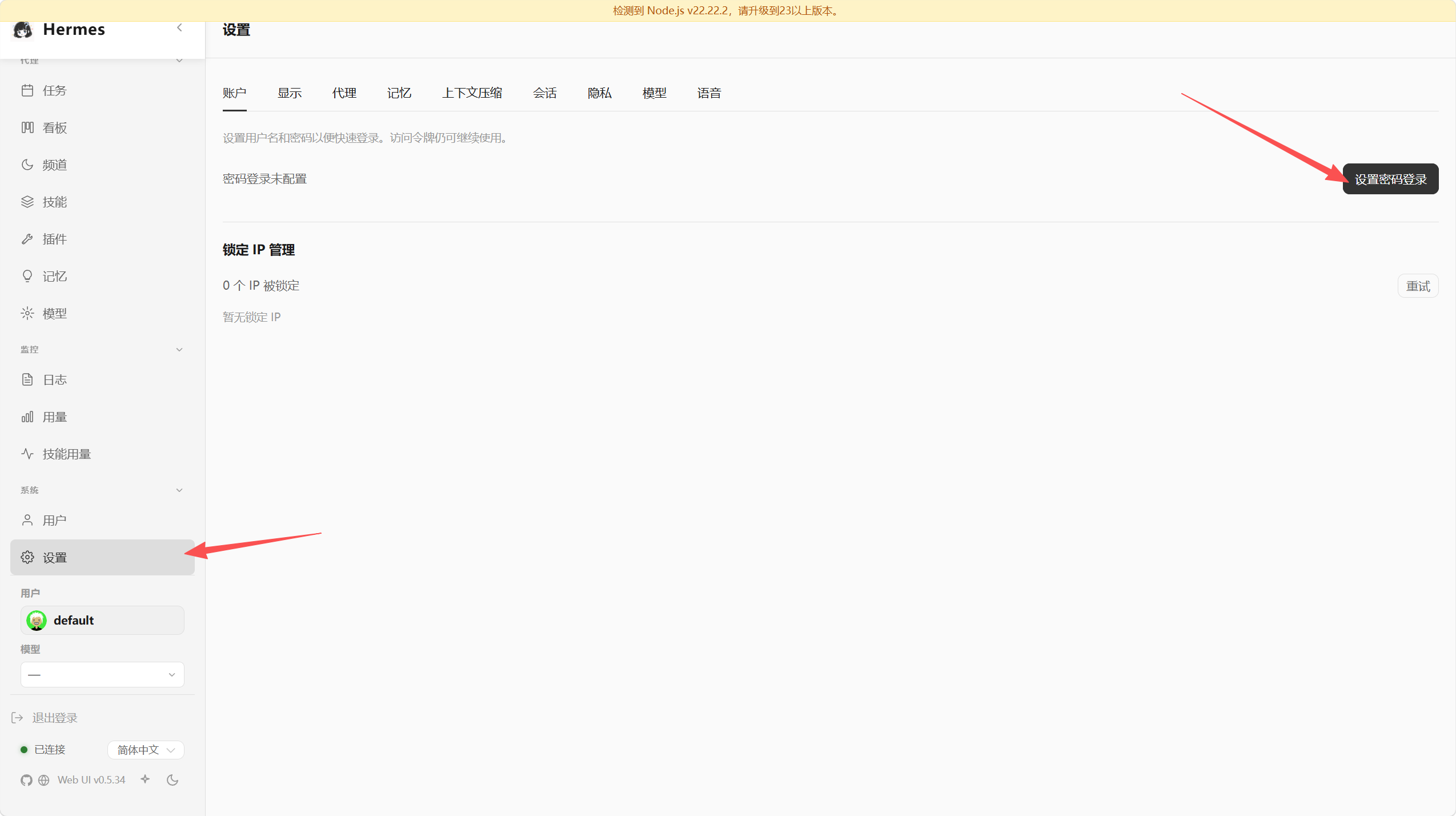
Task: Switch to the 代理 tab
Action: tap(344, 93)
